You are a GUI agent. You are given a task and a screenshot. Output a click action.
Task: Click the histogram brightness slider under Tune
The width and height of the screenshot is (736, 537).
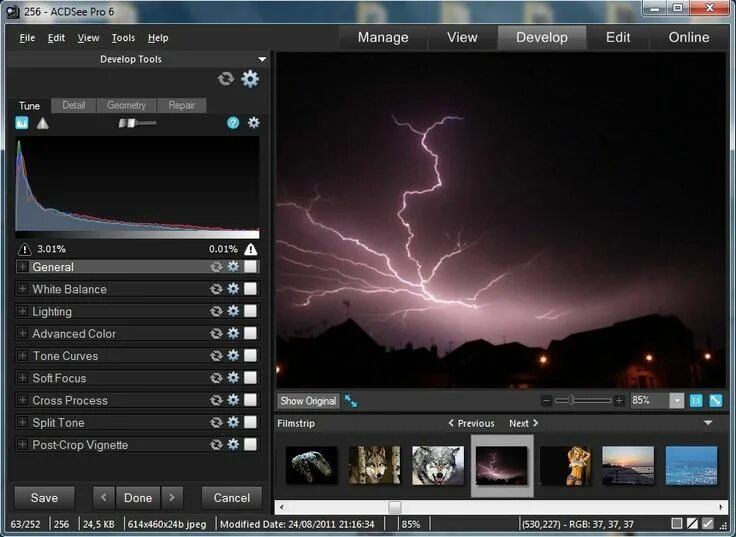tap(137, 123)
